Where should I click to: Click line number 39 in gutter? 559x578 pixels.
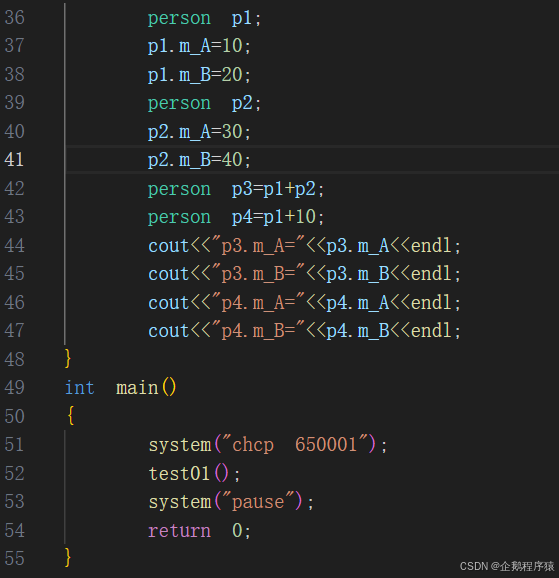[14, 103]
